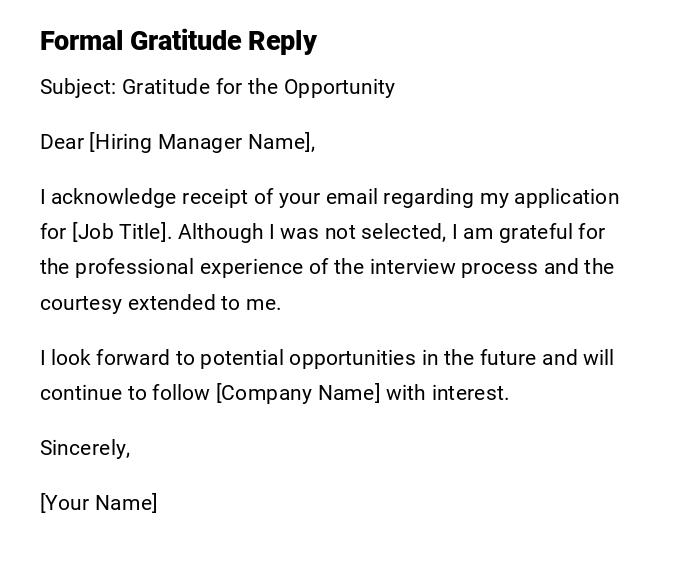Click the word "interview" in the body
The width and height of the screenshot is (700, 566).
coord(408,267)
